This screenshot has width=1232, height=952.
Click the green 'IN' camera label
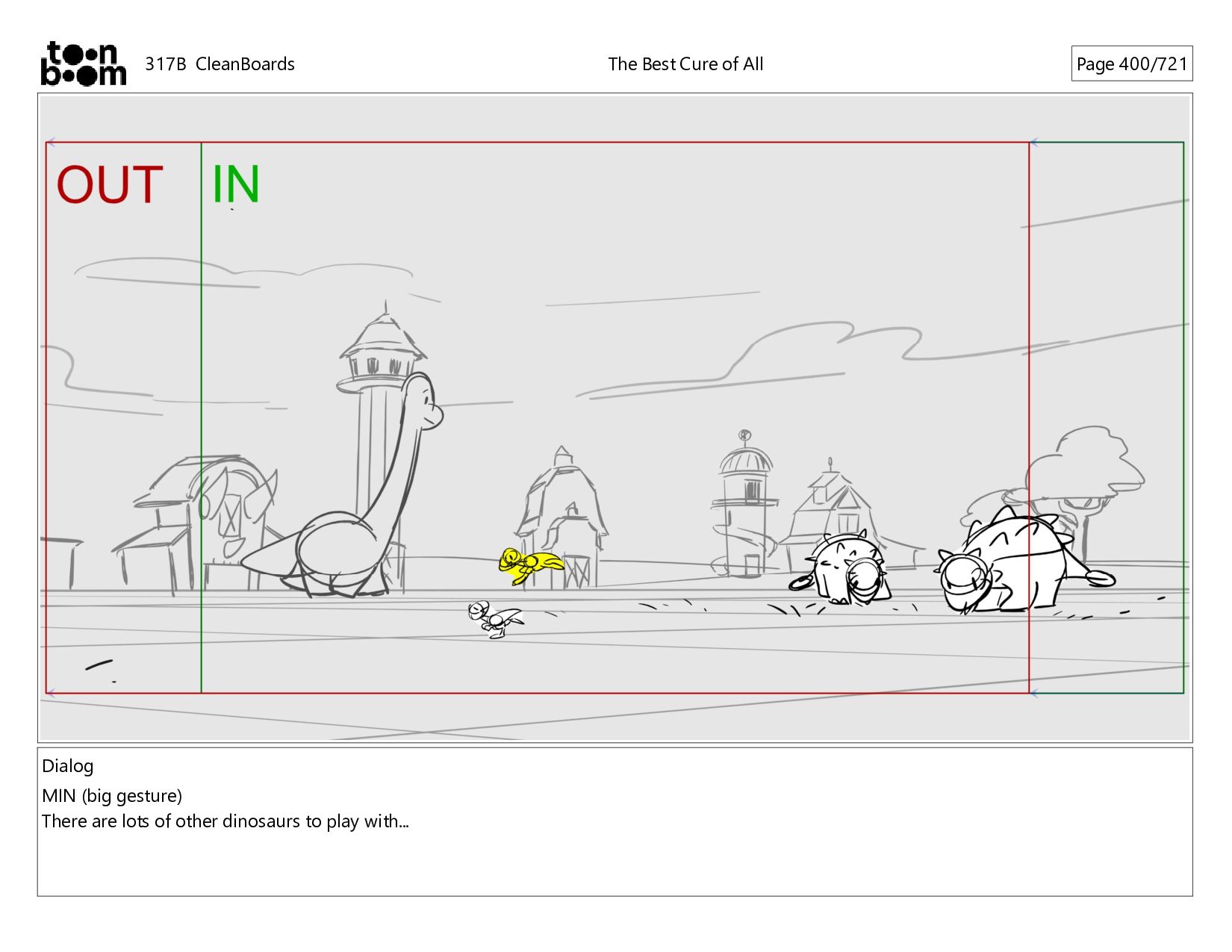(x=236, y=184)
